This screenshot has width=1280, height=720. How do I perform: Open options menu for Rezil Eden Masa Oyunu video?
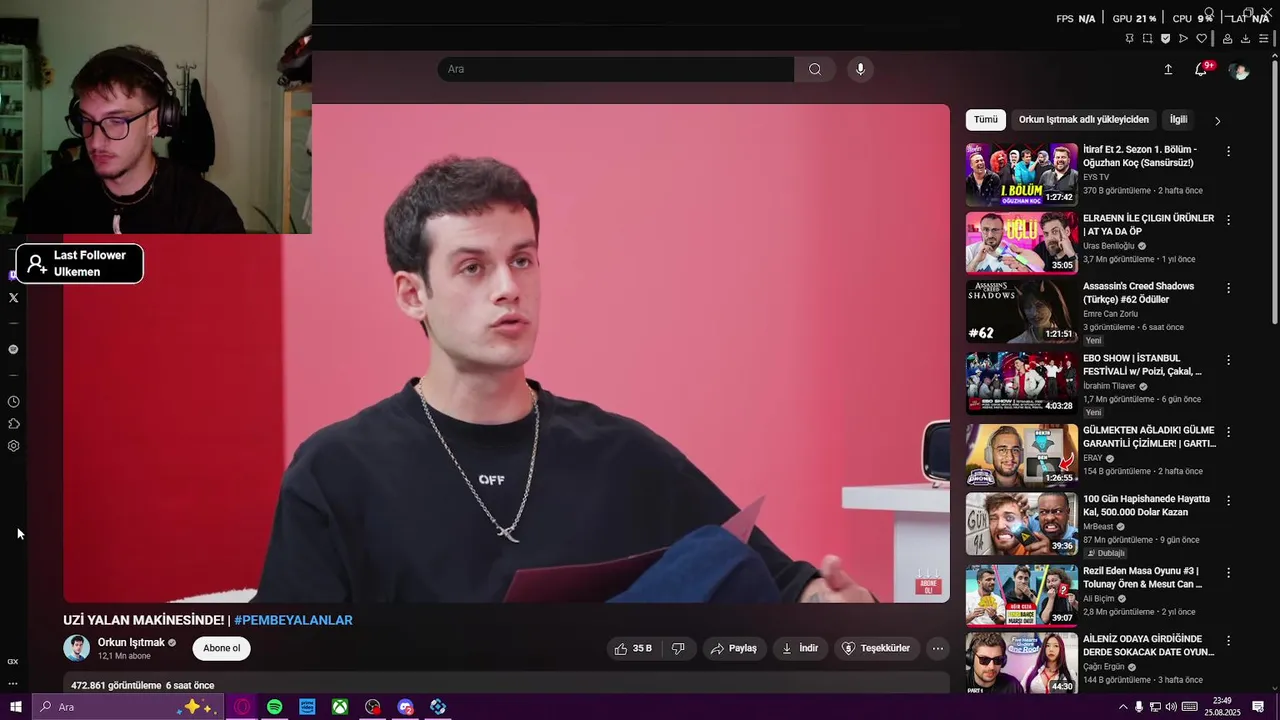1229,573
